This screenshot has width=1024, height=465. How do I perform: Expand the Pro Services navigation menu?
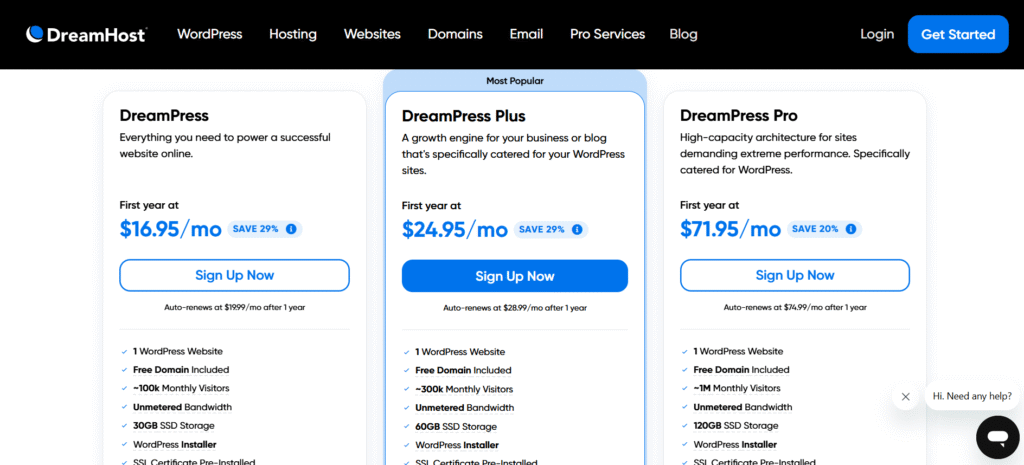[x=607, y=34]
